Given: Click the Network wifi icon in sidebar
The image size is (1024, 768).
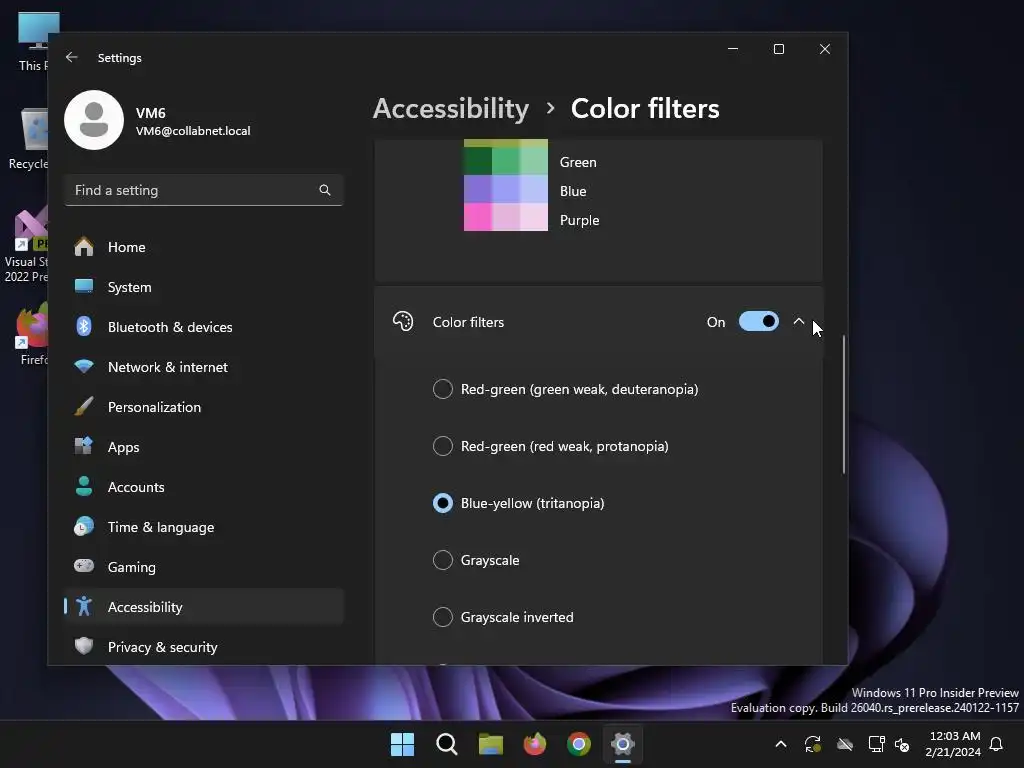Looking at the screenshot, I should pos(84,366).
